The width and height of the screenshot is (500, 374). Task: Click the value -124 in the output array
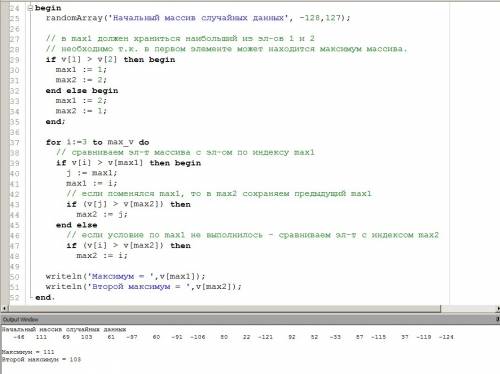click(446, 337)
